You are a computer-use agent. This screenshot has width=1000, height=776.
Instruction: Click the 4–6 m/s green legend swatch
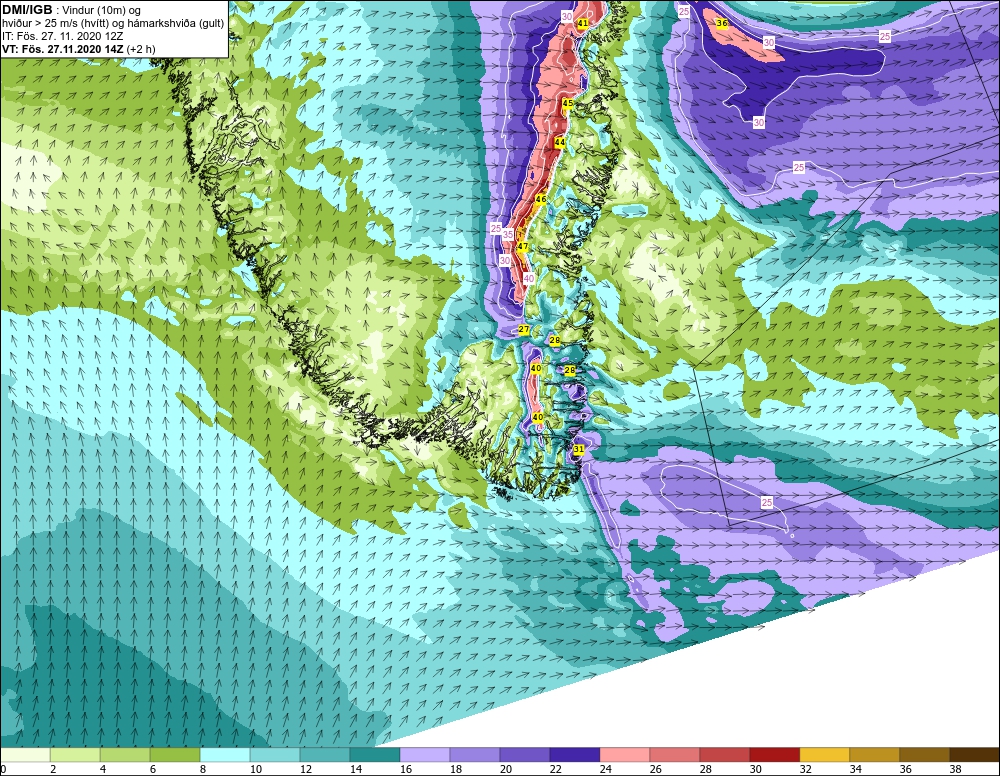(125, 755)
